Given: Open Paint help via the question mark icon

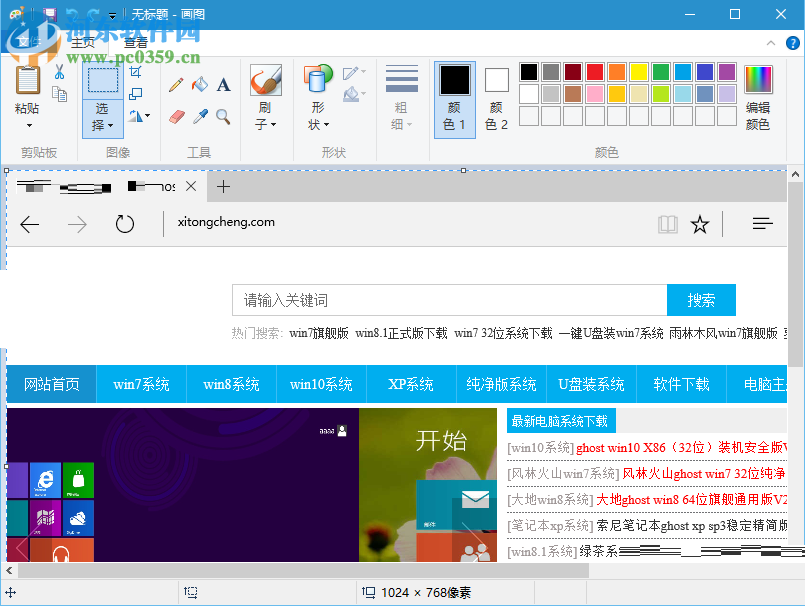Looking at the screenshot, I should point(792,43).
